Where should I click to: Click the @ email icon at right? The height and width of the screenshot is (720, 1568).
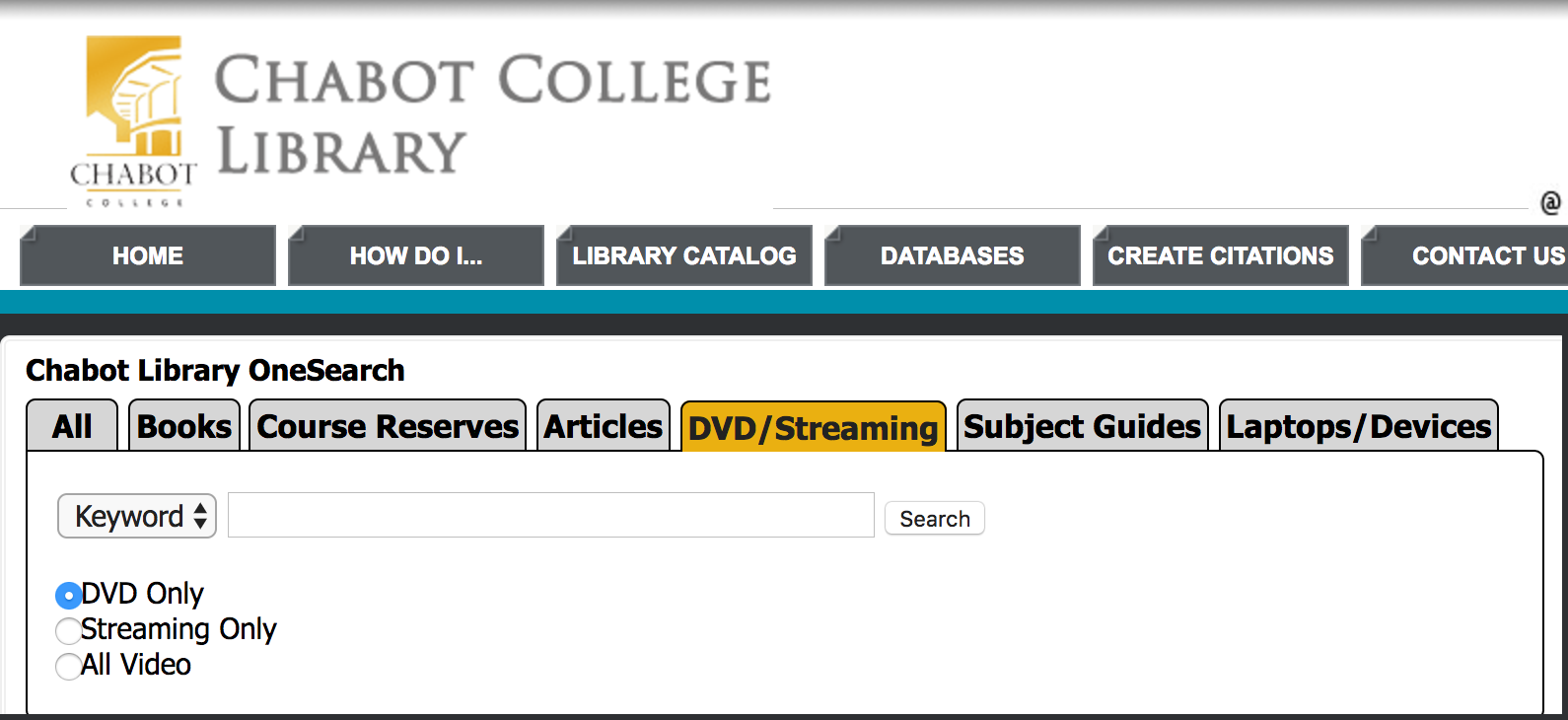click(1550, 202)
